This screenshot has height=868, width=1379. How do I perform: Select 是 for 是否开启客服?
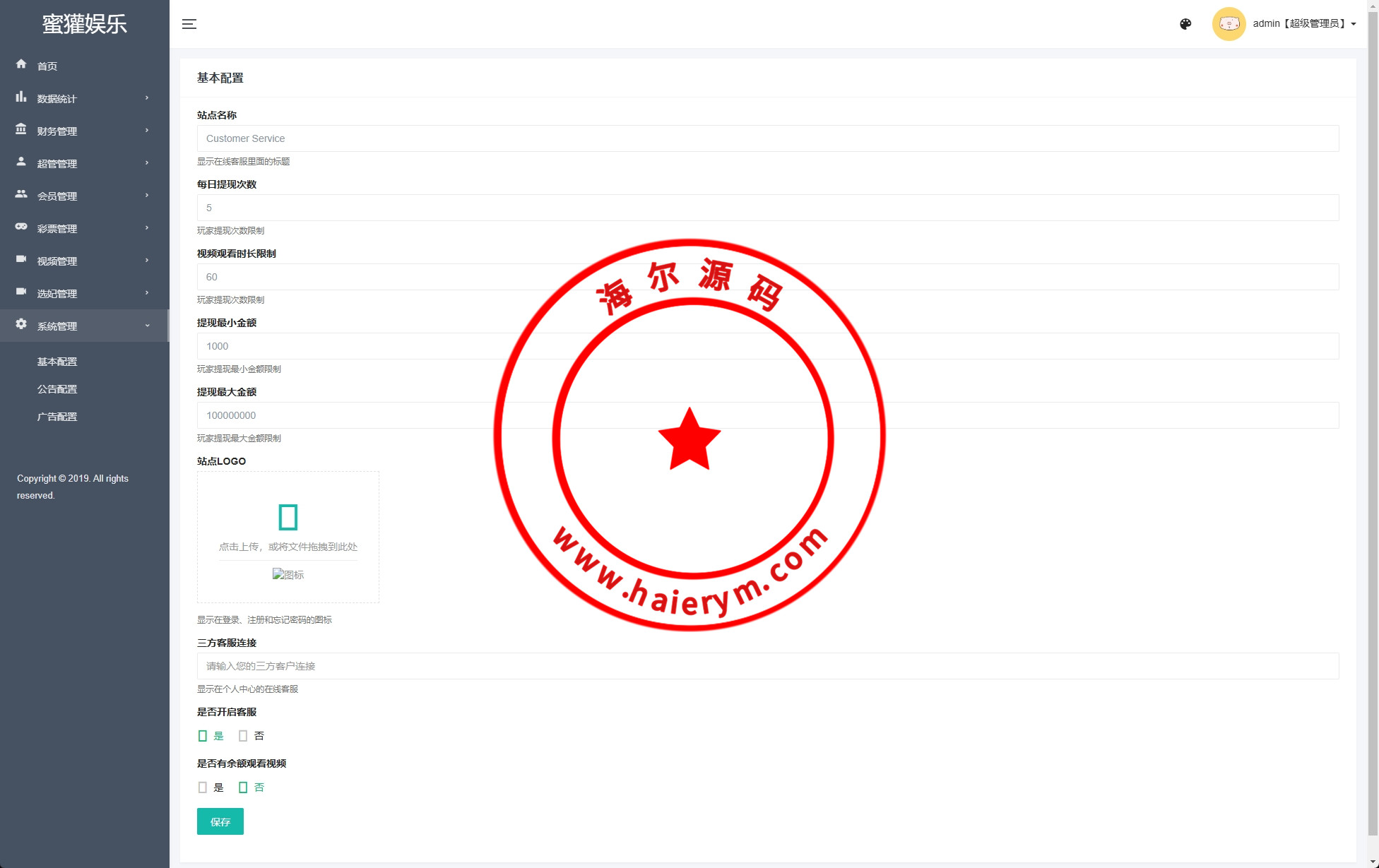point(203,736)
